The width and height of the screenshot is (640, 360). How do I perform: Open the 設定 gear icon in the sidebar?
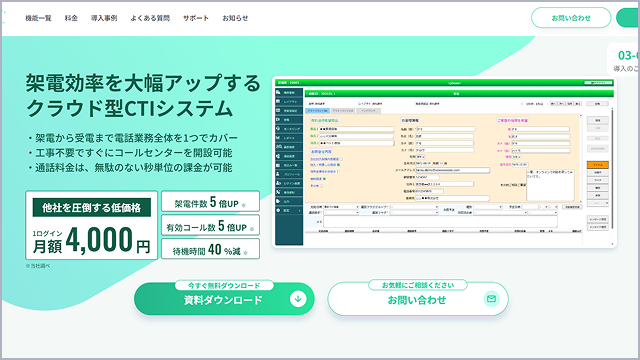point(278,211)
